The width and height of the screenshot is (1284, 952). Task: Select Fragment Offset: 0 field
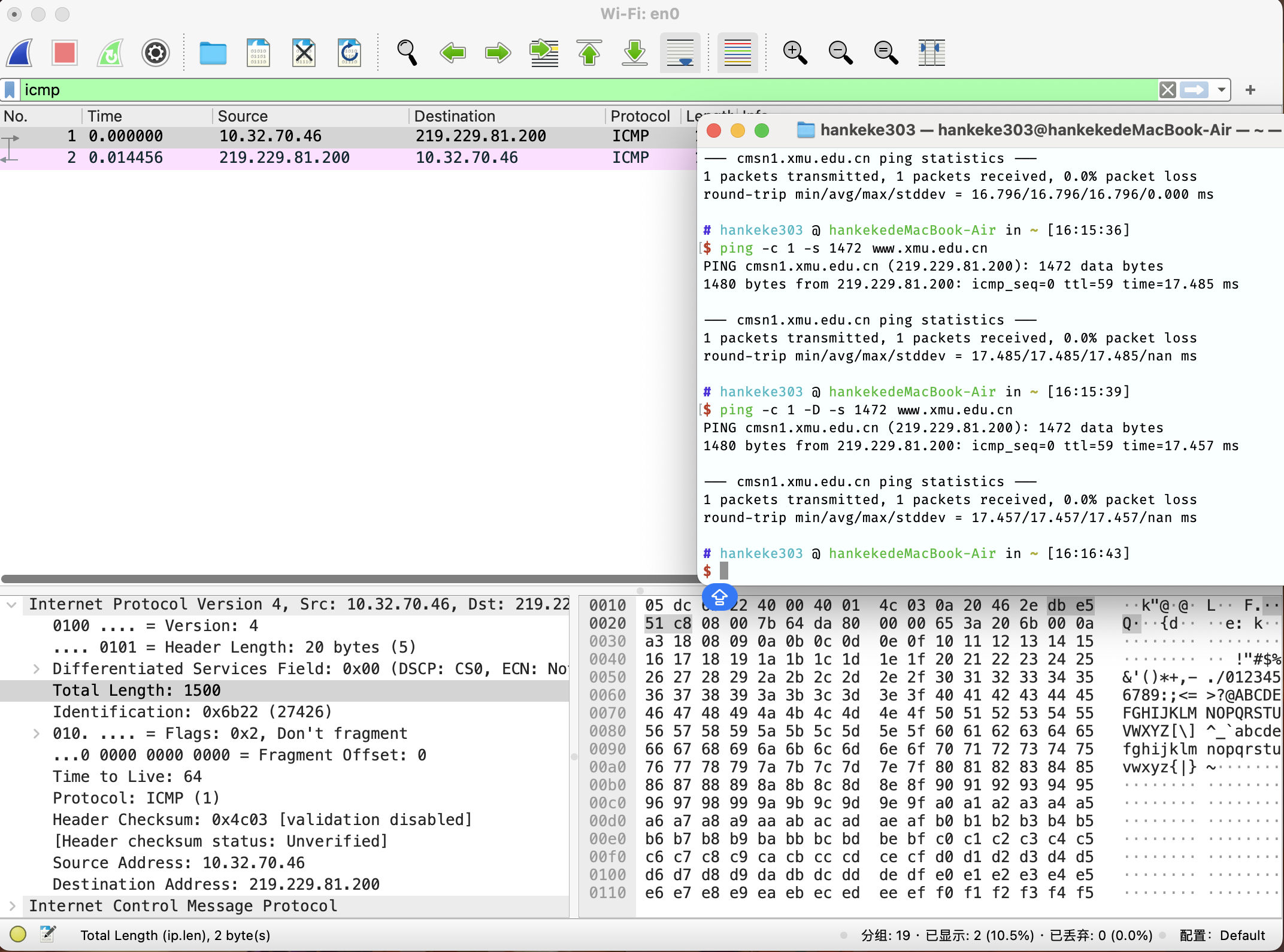[x=284, y=756]
